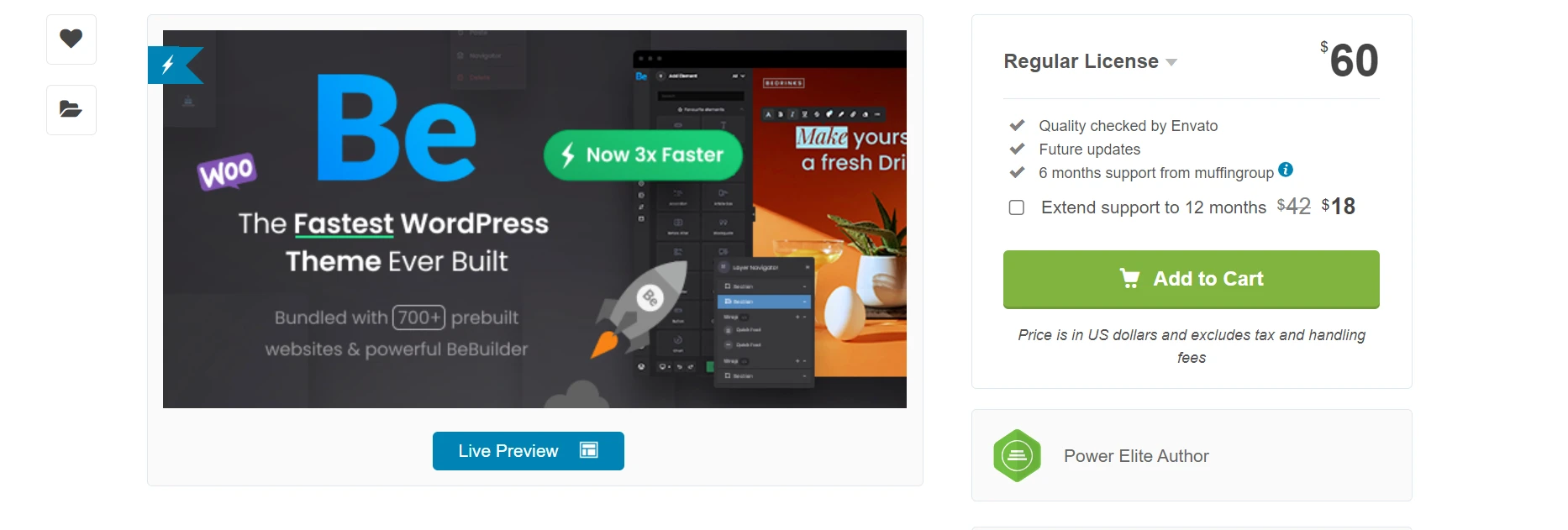The width and height of the screenshot is (1568, 530).
Task: Click the green hexagon Power Elite badge
Action: 1017,455
